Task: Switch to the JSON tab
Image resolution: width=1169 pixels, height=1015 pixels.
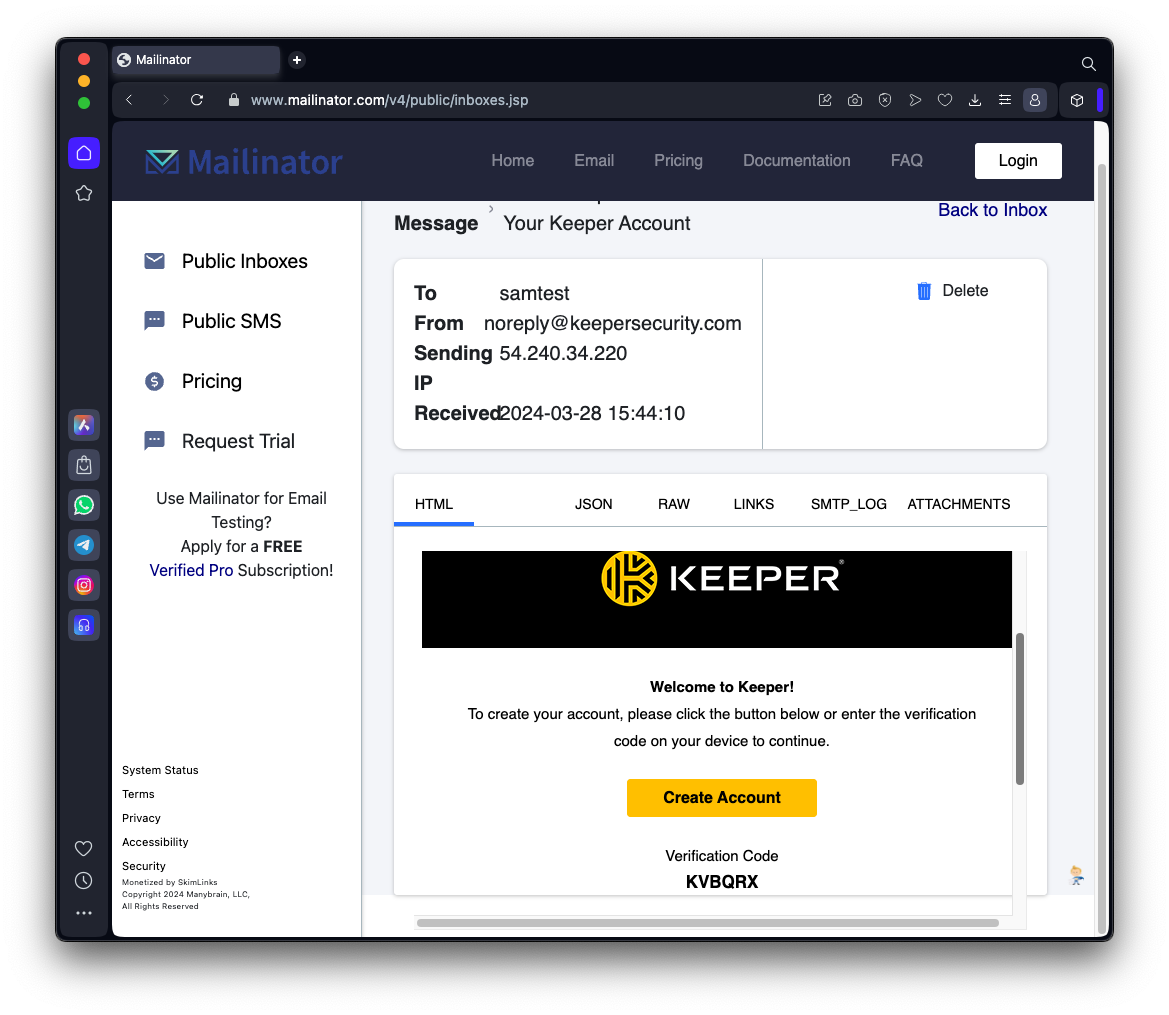Action: [593, 504]
